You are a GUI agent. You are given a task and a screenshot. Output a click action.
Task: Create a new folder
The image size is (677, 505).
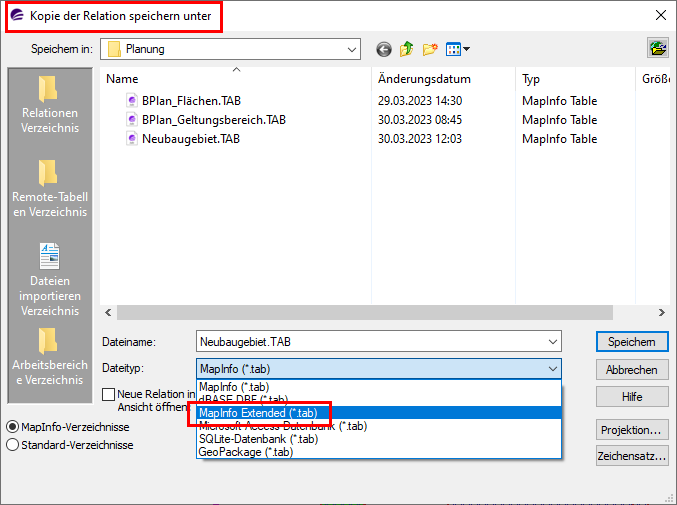(x=431, y=49)
